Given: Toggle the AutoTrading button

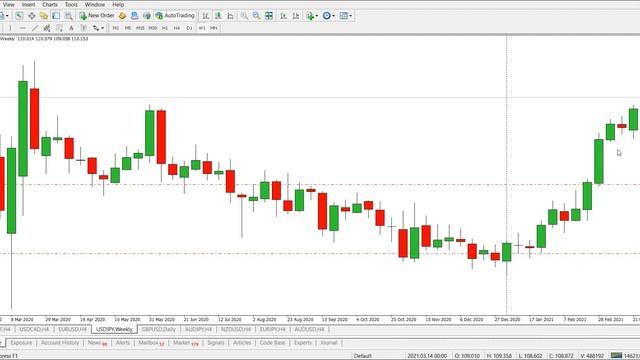Looking at the screenshot, I should 175,16.
